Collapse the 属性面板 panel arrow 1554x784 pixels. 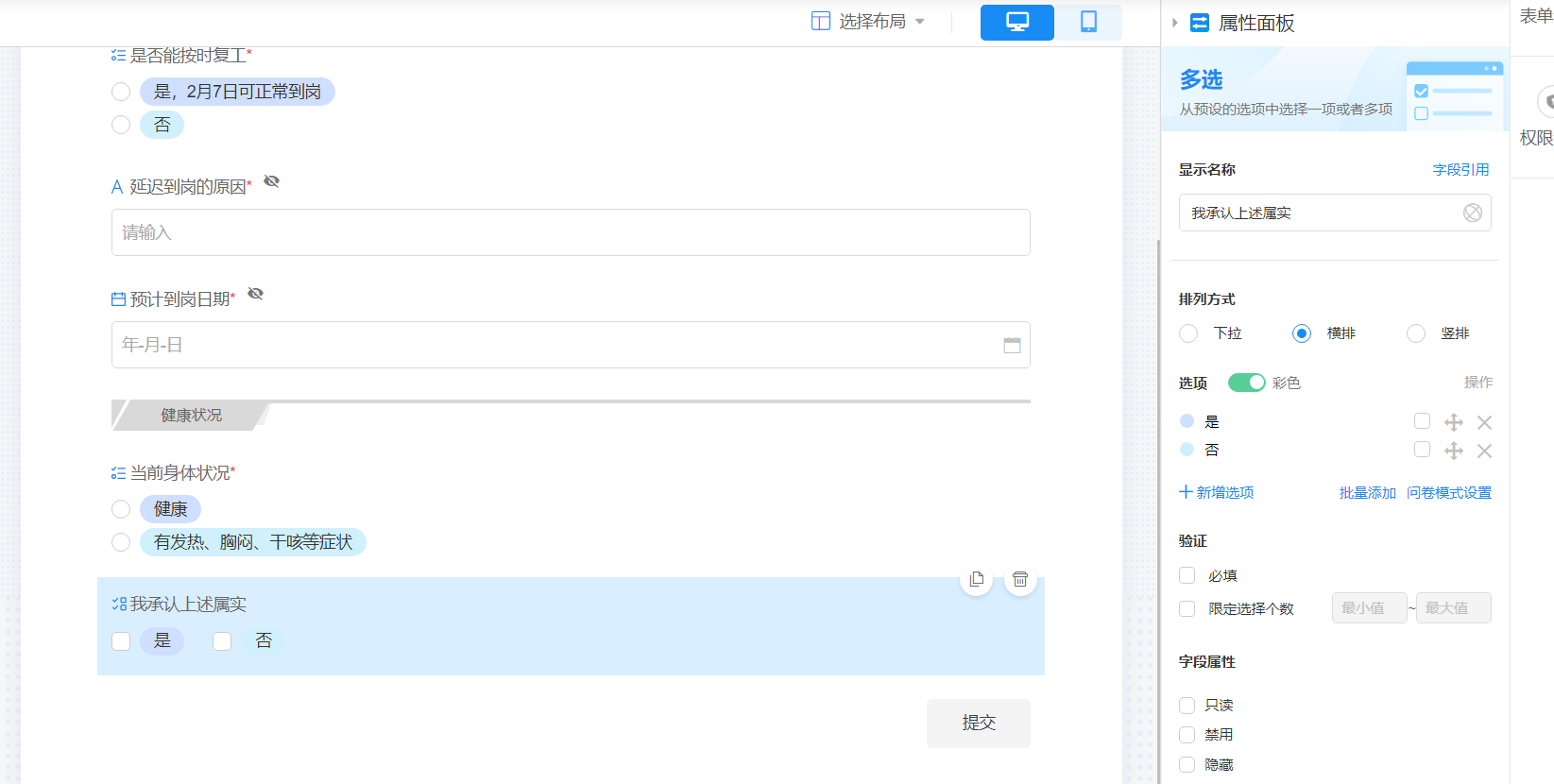pyautogui.click(x=1174, y=23)
